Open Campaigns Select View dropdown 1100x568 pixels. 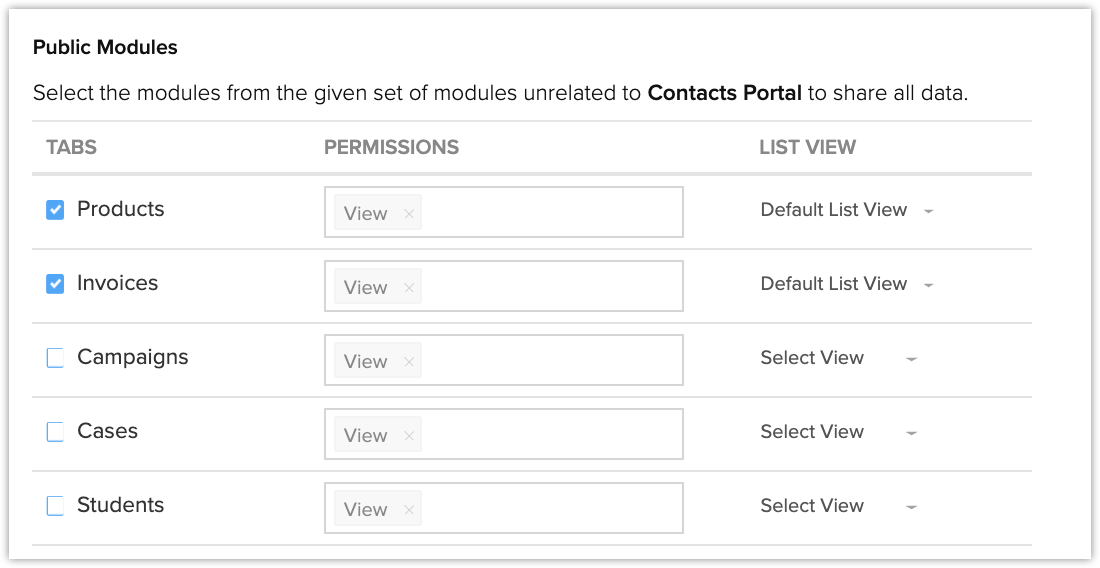click(838, 358)
